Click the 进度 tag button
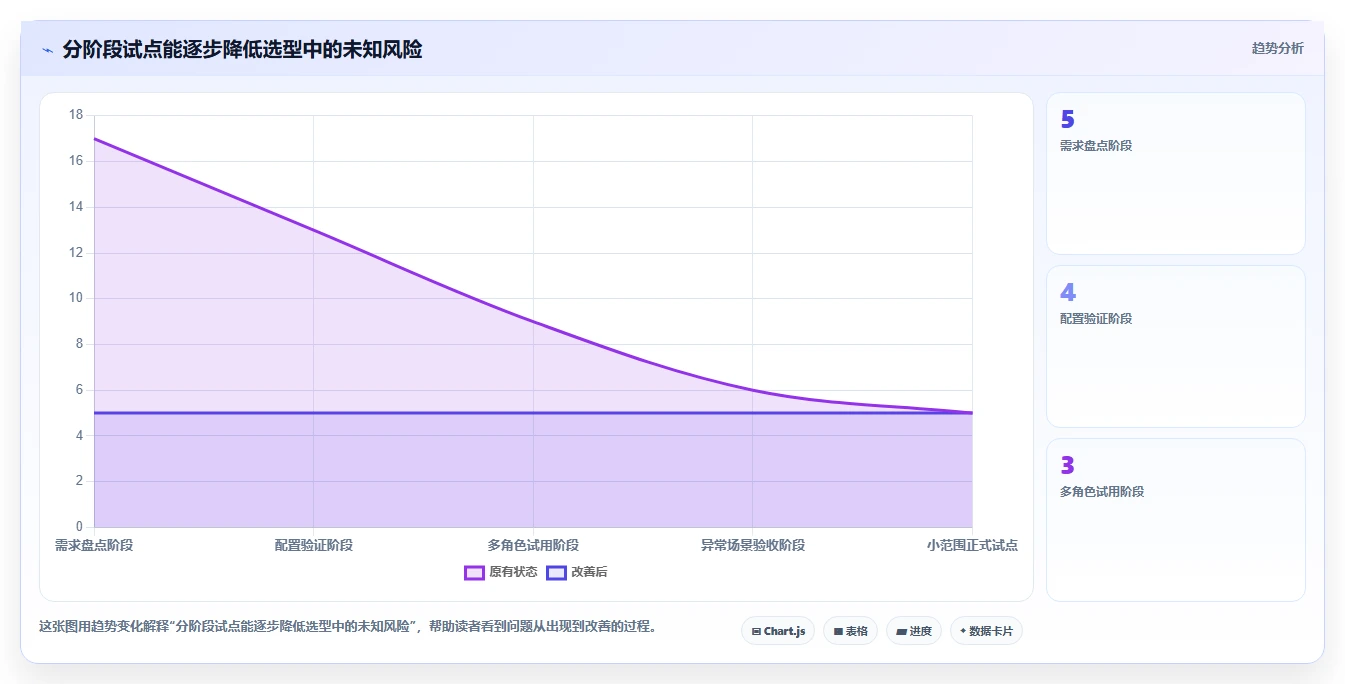Image resolution: width=1345 pixels, height=684 pixels. coord(914,631)
